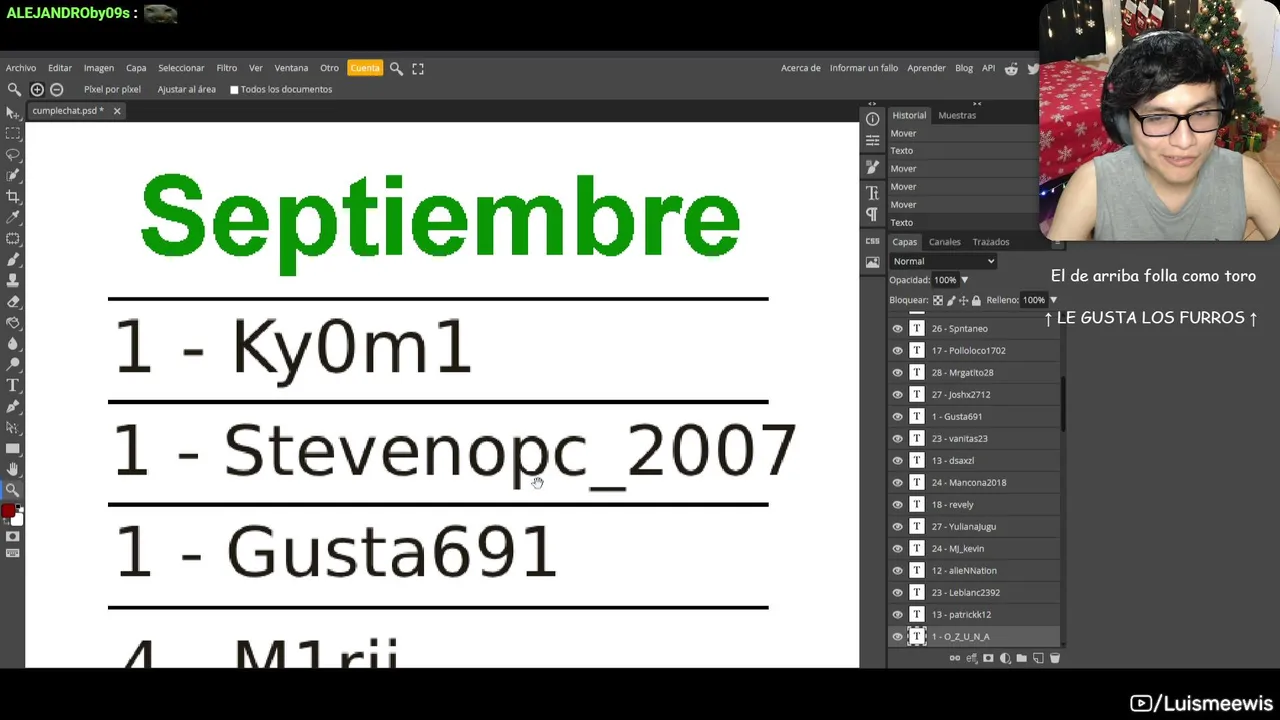Select the Blur drop tool
Viewport: 1280px width, 720px height.
click(12, 344)
